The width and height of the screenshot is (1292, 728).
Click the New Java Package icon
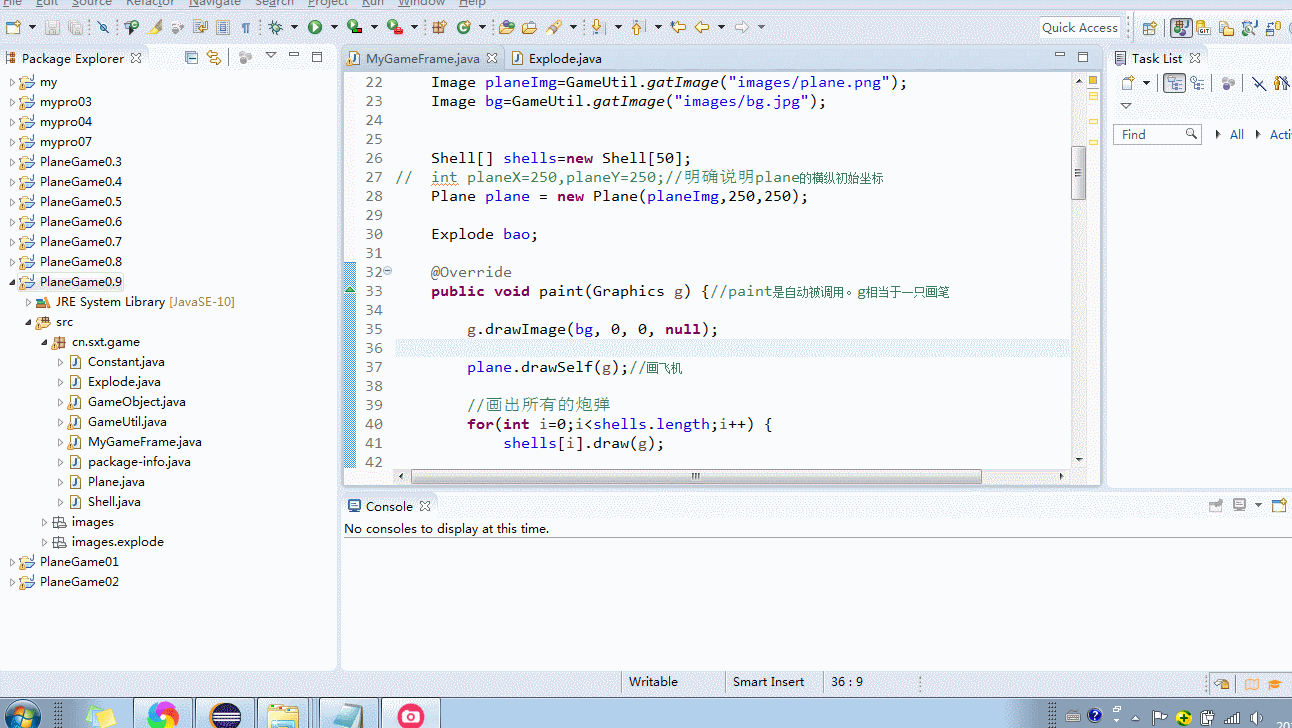[x=439, y=28]
